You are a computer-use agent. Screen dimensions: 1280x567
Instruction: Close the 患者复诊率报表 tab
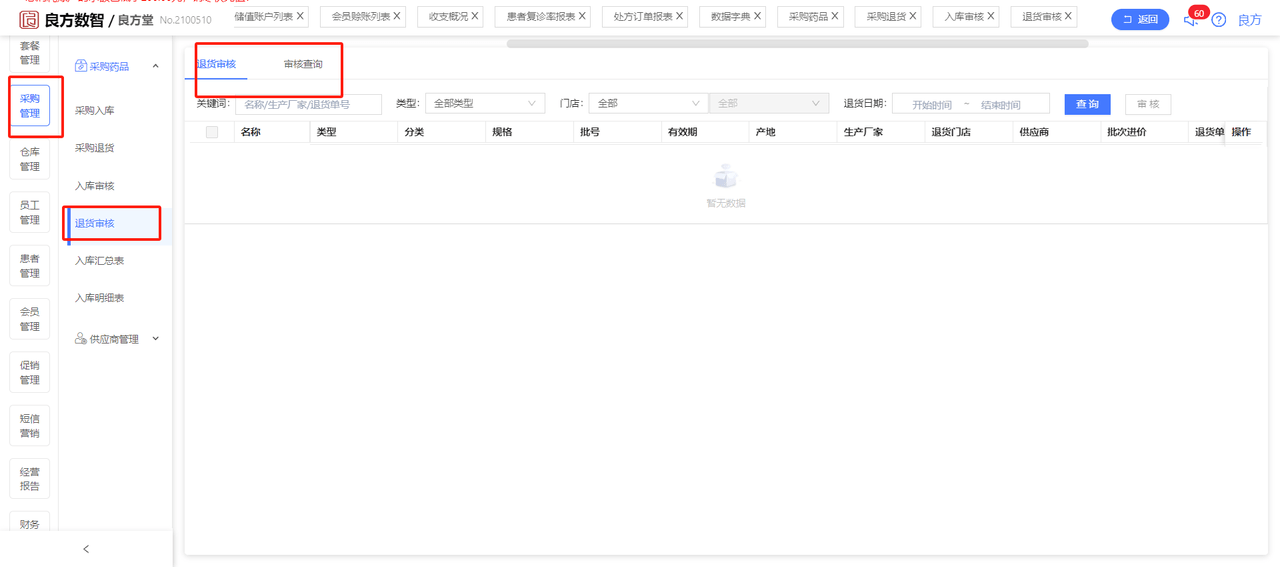582,16
